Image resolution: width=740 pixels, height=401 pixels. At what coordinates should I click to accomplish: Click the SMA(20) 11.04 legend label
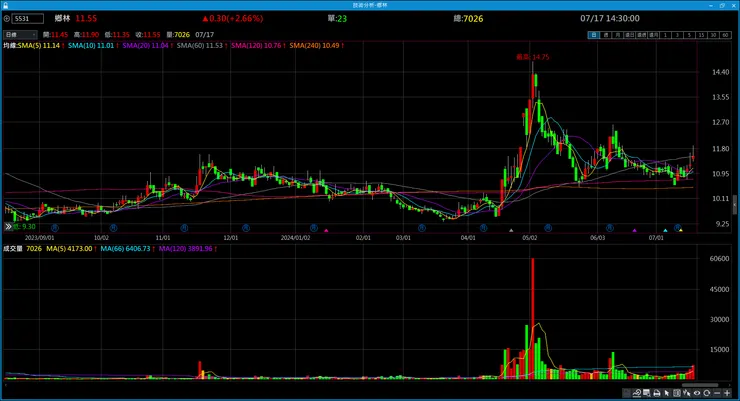146,46
